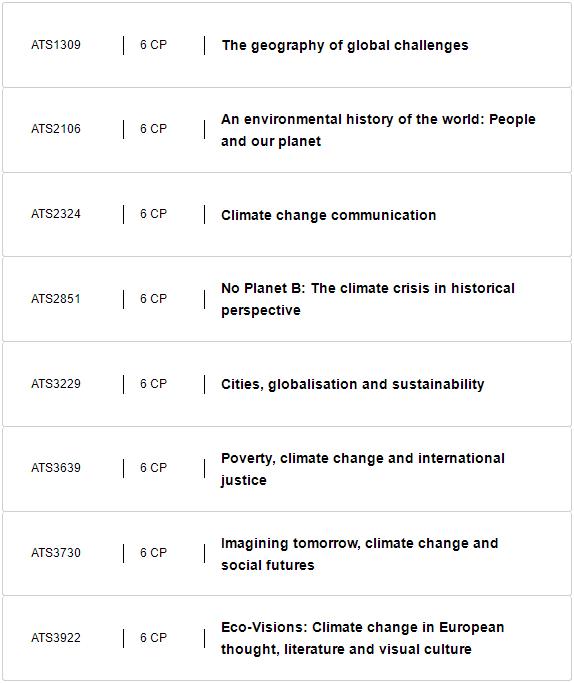Click the ATS2324 unit code
Image resolution: width=574 pixels, height=683 pixels.
coord(56,214)
